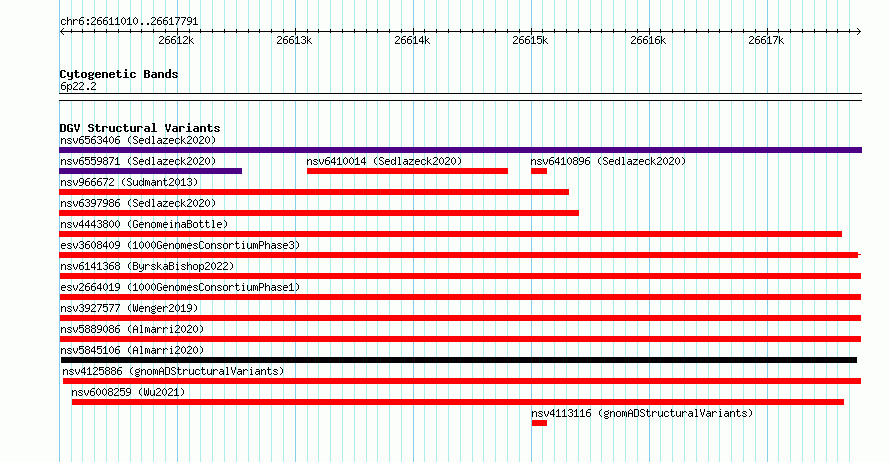
Task: Click the 26613k ruler label
Action: (294, 40)
